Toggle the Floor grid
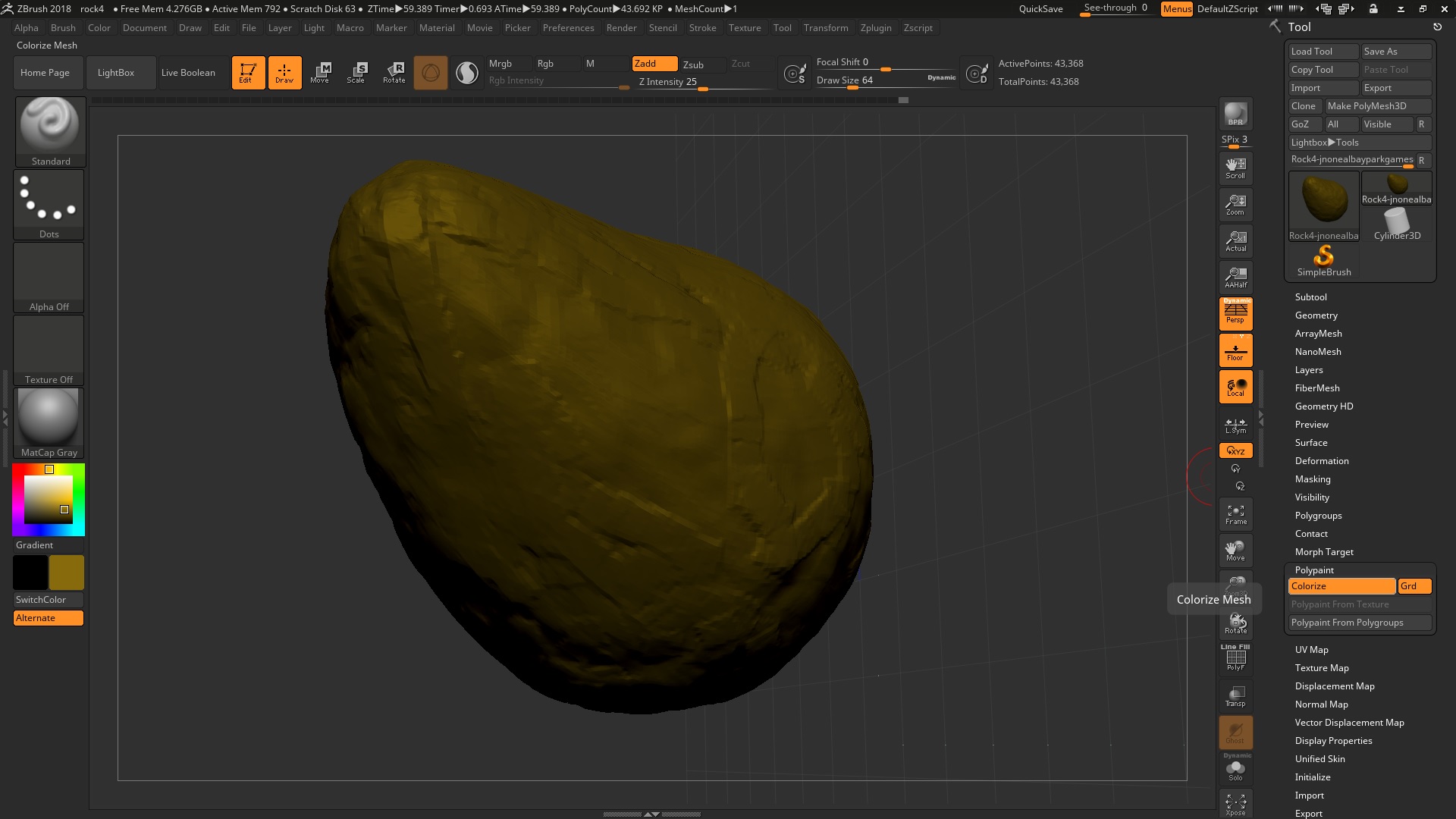This screenshot has width=1456, height=819. pos(1235,350)
